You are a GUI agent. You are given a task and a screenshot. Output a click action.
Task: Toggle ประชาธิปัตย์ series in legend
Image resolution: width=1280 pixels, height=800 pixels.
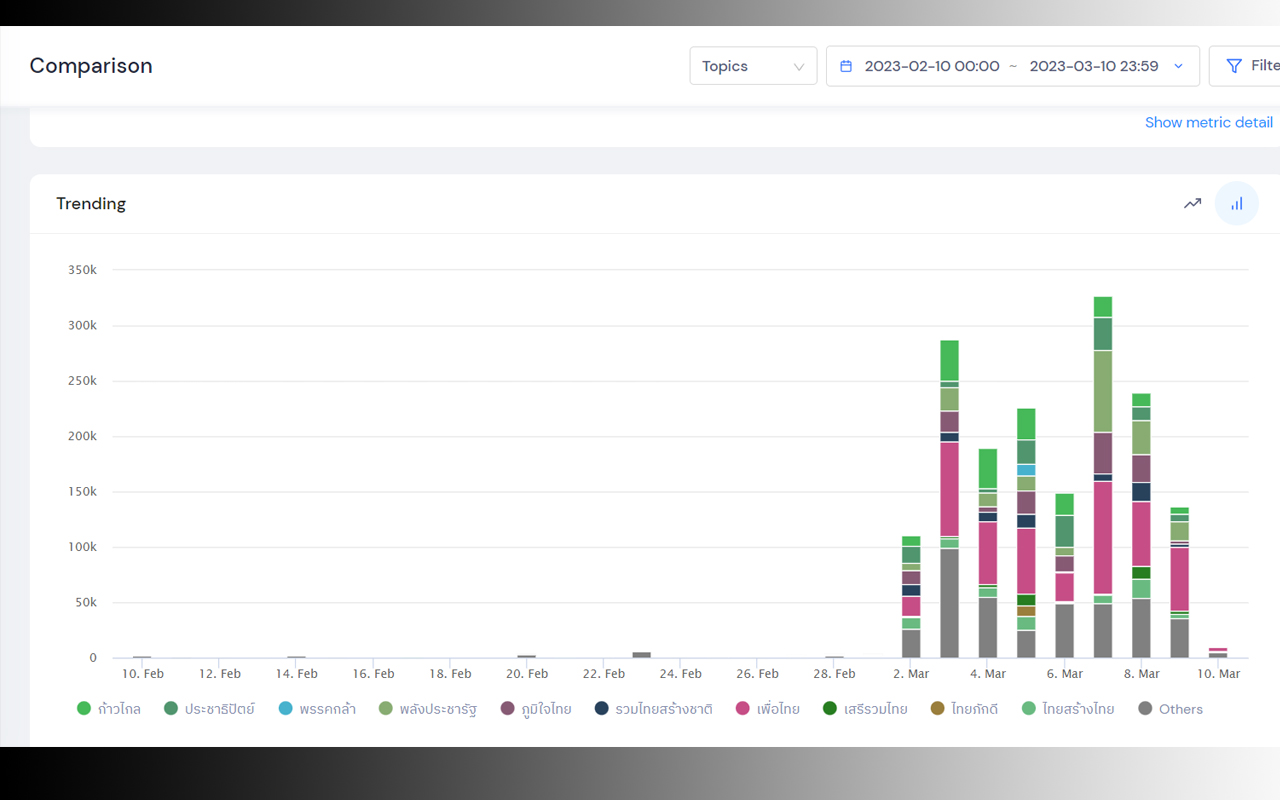click(209, 709)
